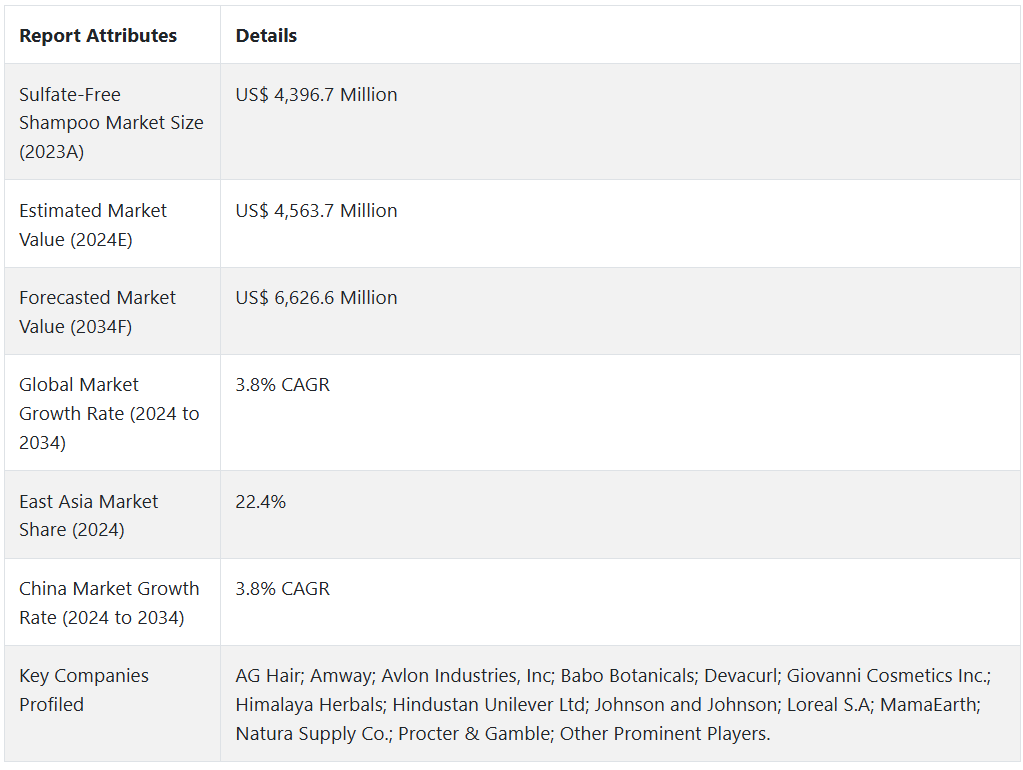Select the Forecasted Market Value (2034F) cell
The height and width of the screenshot is (770, 1023).
coord(97,312)
